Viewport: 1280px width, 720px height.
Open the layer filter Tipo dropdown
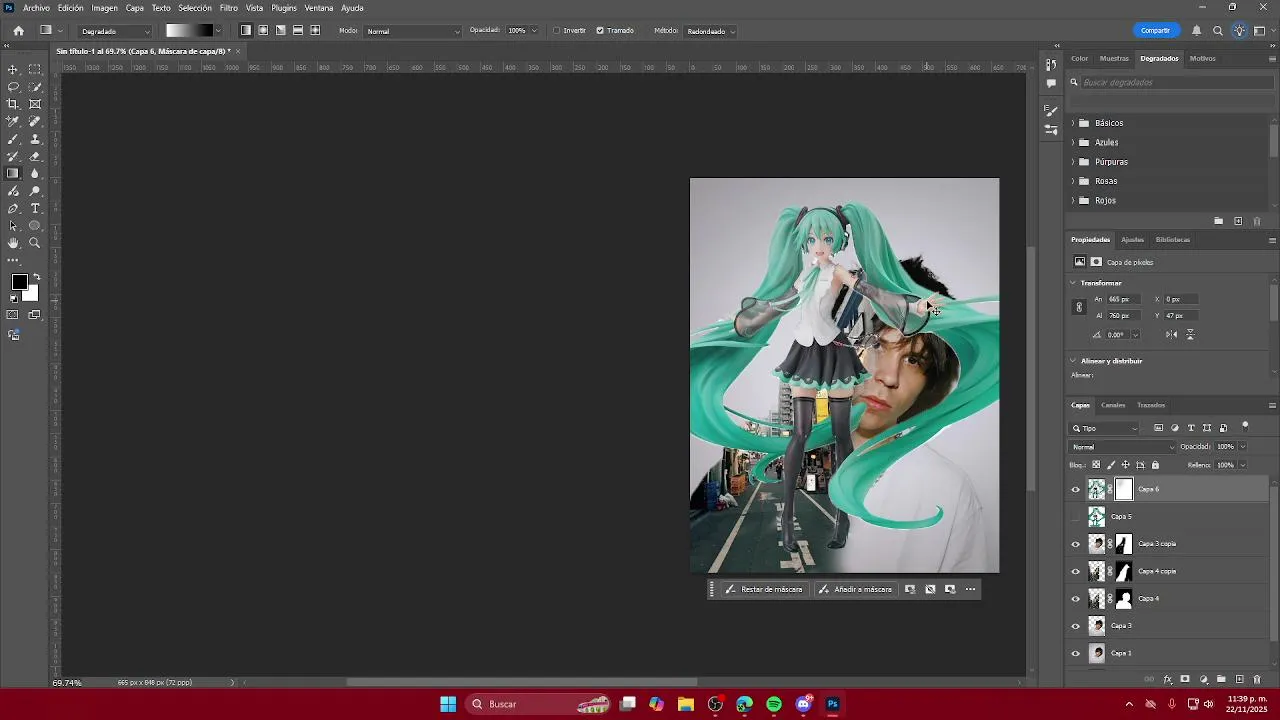(x=1105, y=428)
